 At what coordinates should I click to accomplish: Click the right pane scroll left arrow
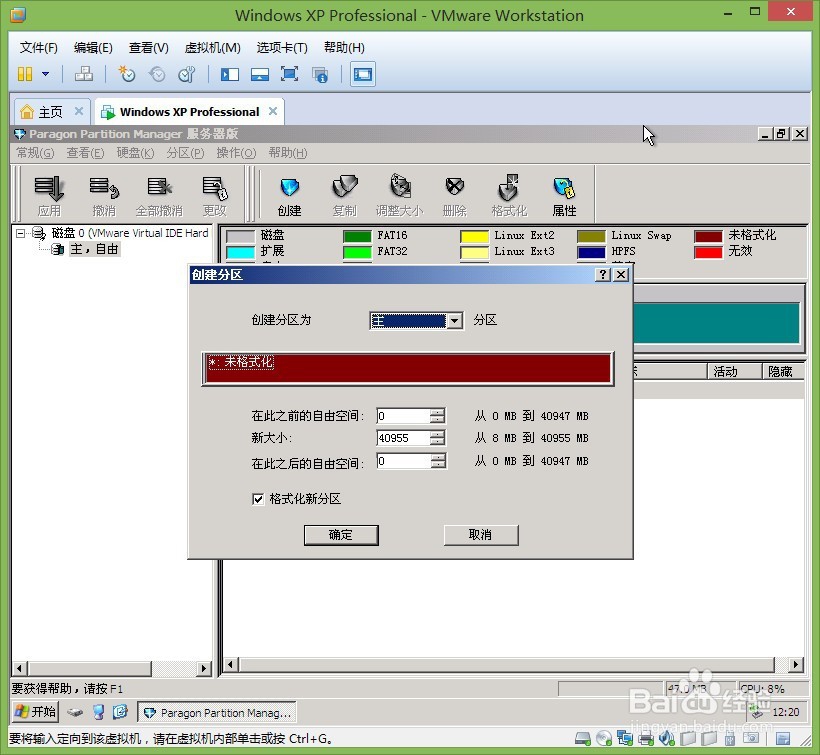coord(230,665)
